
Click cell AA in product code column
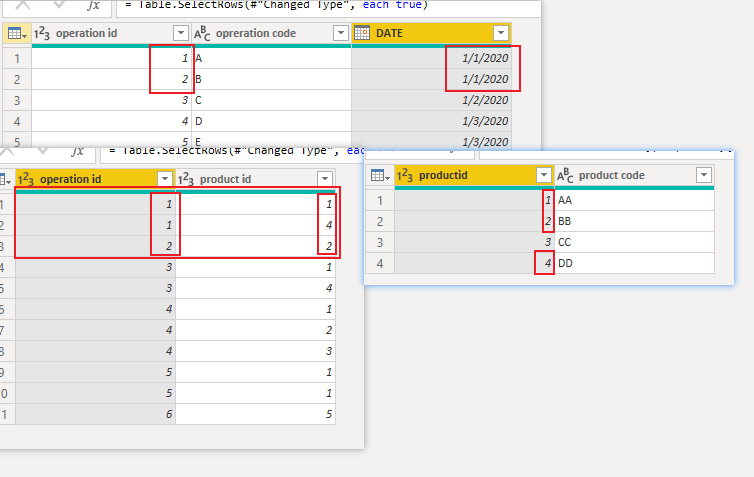[634, 200]
